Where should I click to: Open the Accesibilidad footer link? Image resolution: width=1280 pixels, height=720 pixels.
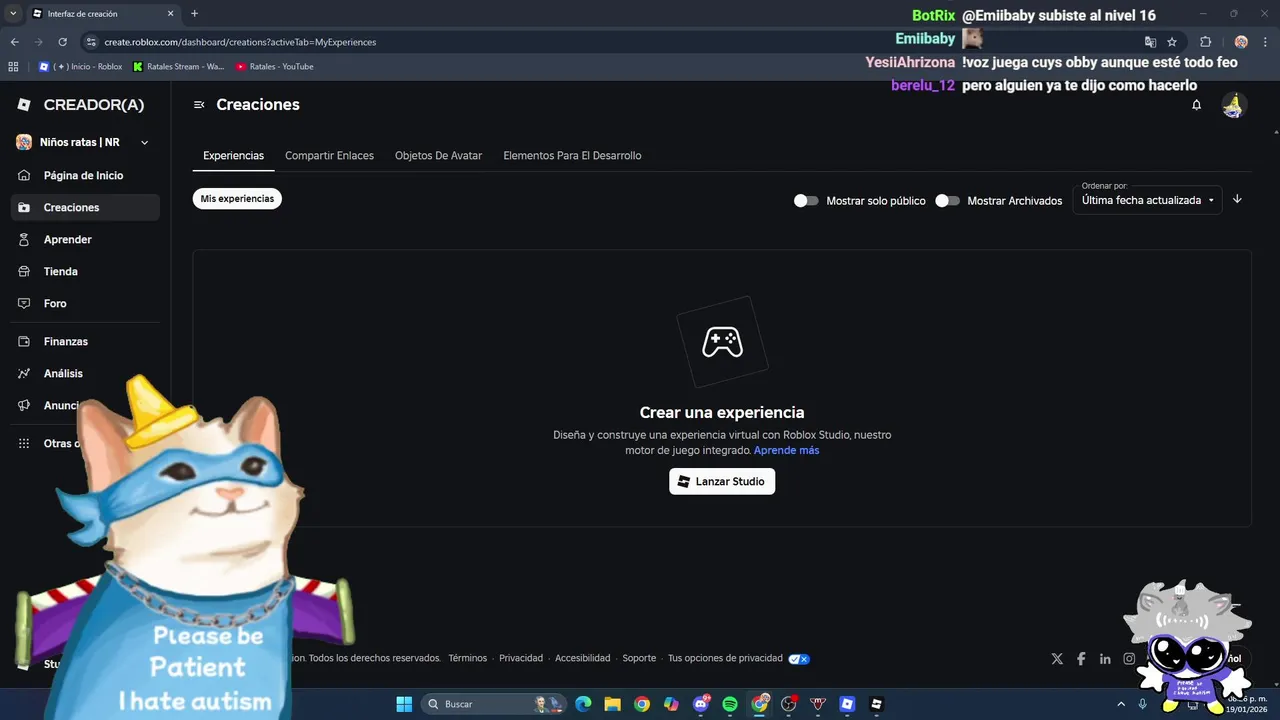[582, 658]
